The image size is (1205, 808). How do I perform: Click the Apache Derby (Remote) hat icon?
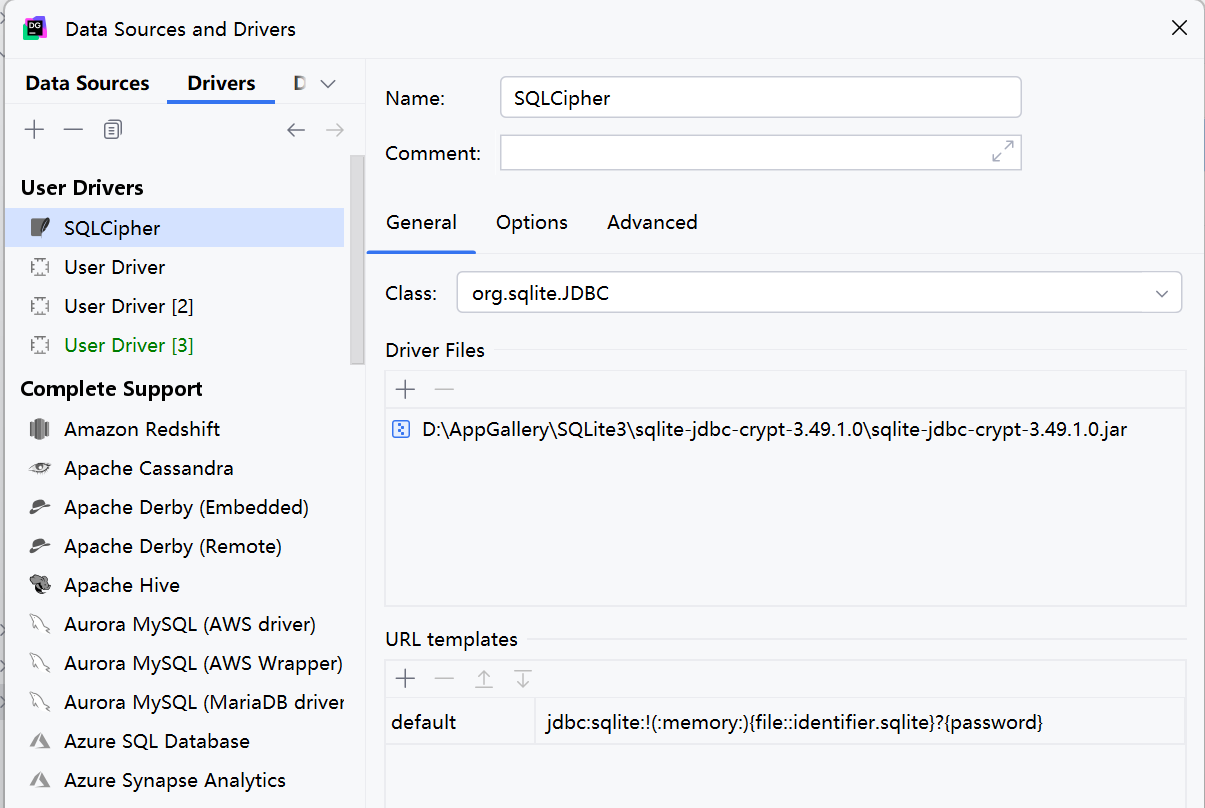40,546
